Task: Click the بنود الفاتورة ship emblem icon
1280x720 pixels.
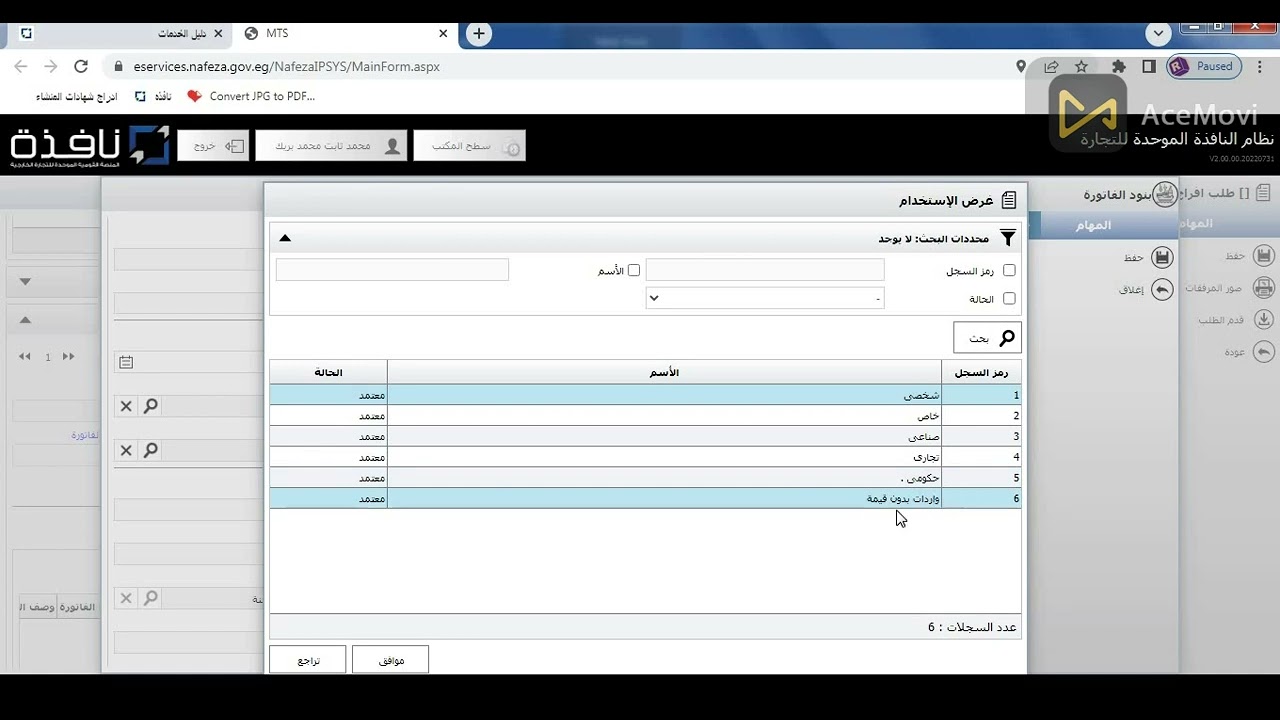Action: 1165,194
